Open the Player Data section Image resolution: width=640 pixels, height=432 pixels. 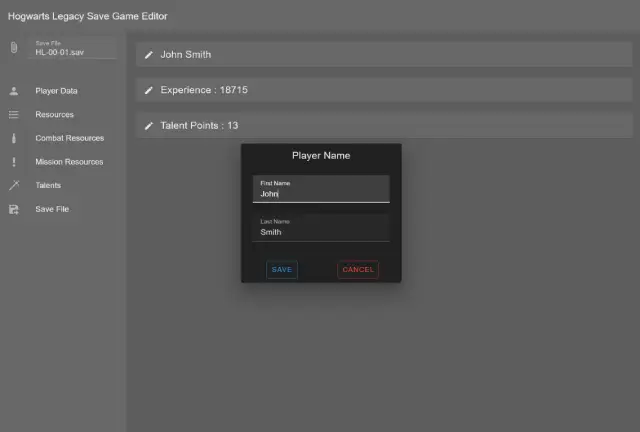point(56,91)
